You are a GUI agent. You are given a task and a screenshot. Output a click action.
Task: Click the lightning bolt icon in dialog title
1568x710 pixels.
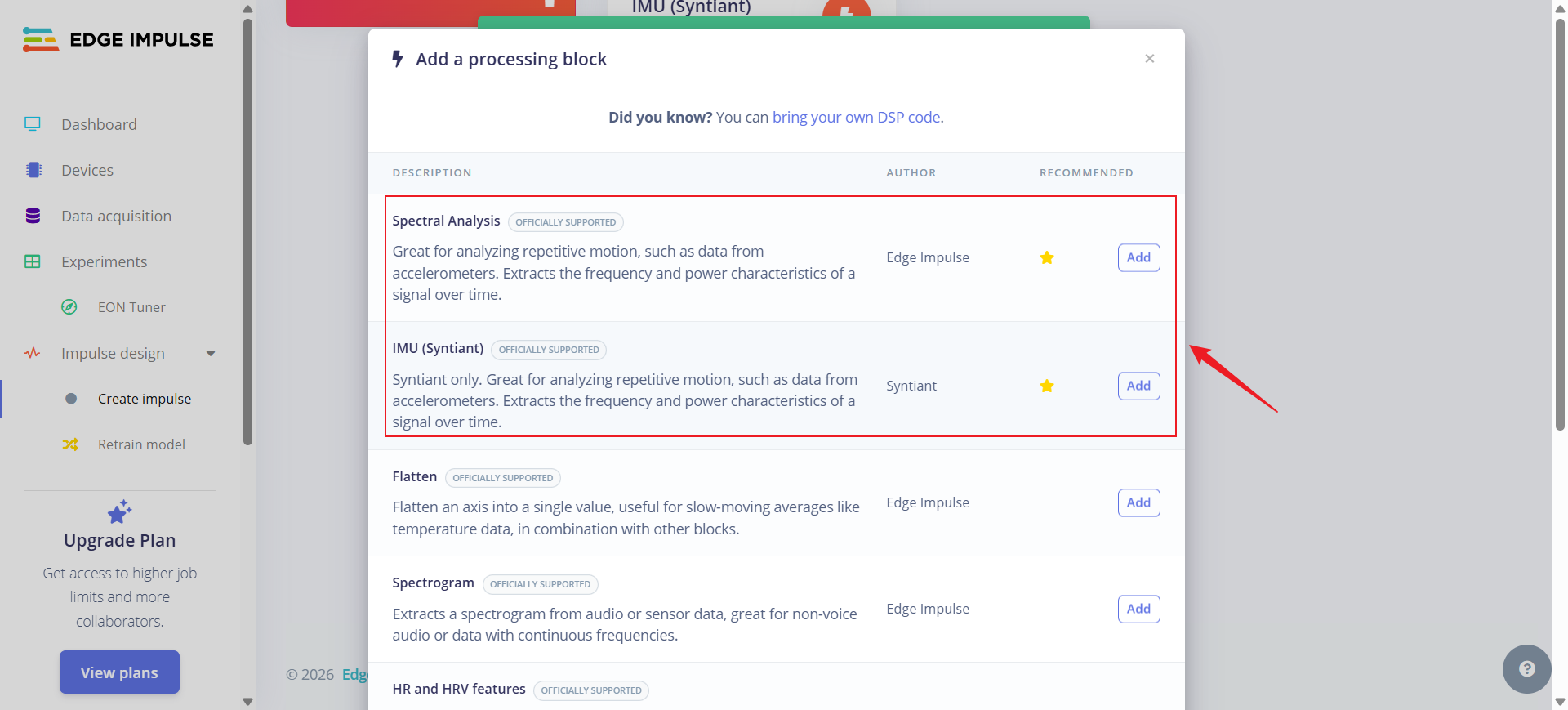398,59
